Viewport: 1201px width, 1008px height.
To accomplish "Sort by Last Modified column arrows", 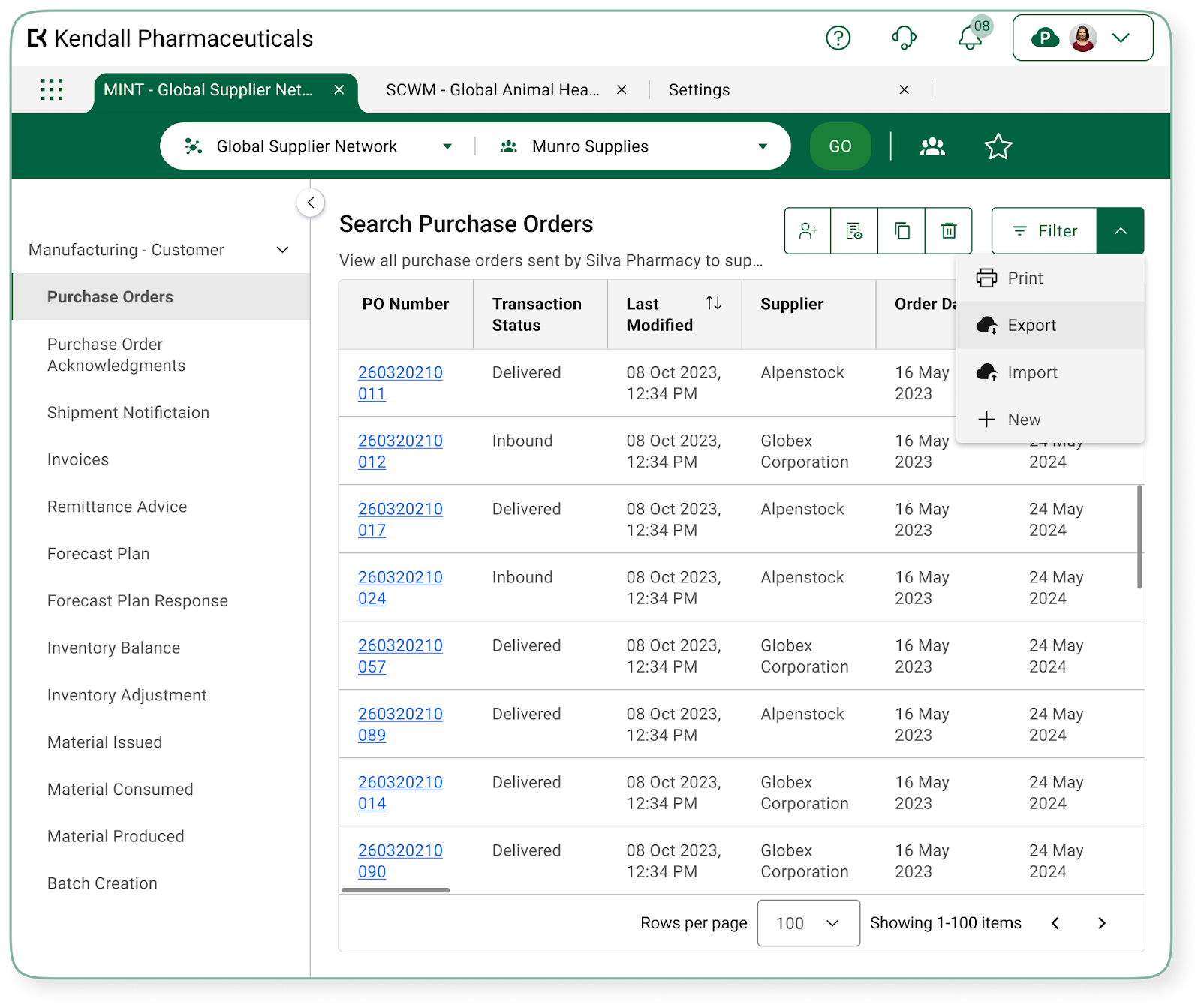I will coord(713,303).
